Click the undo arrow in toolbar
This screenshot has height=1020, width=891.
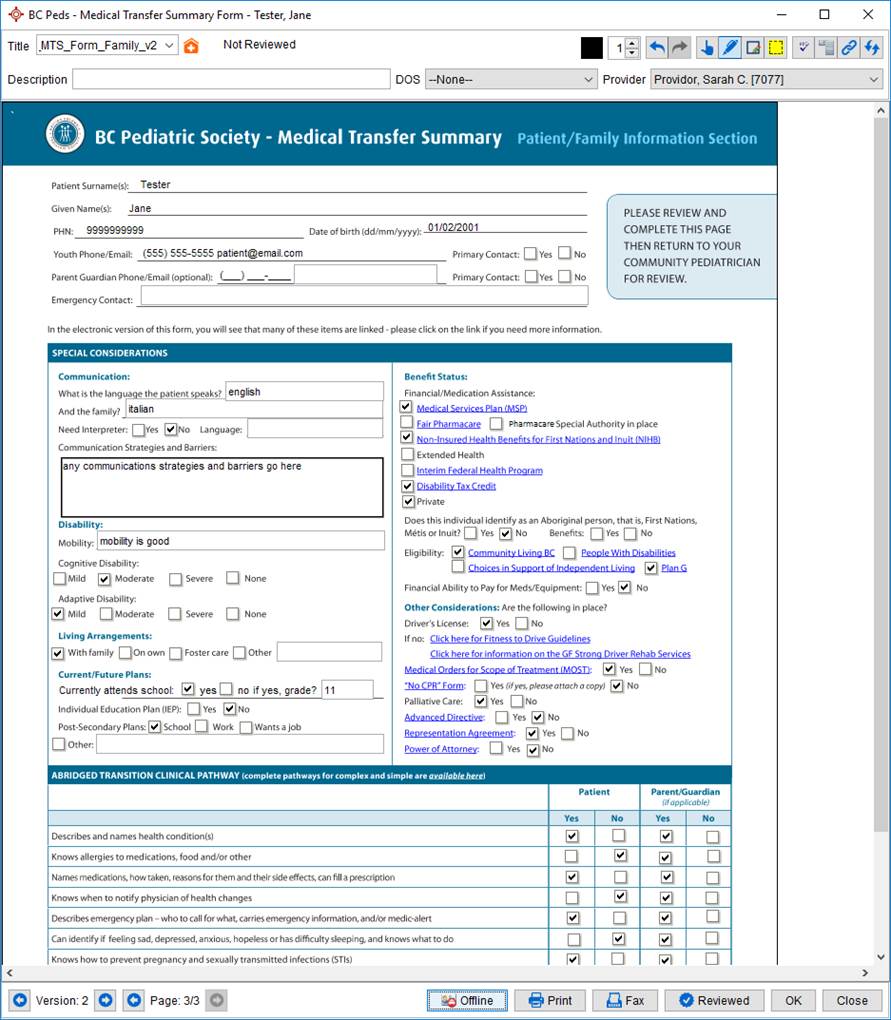click(658, 47)
